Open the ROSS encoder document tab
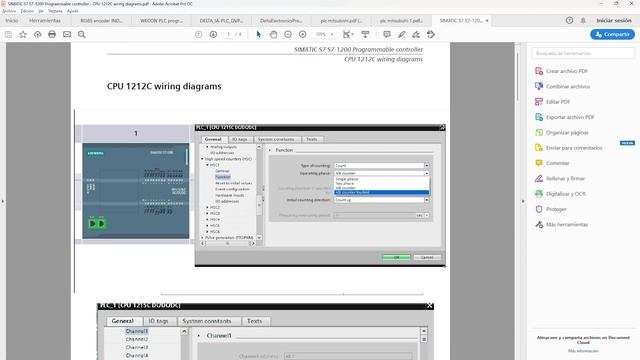 tap(101, 20)
